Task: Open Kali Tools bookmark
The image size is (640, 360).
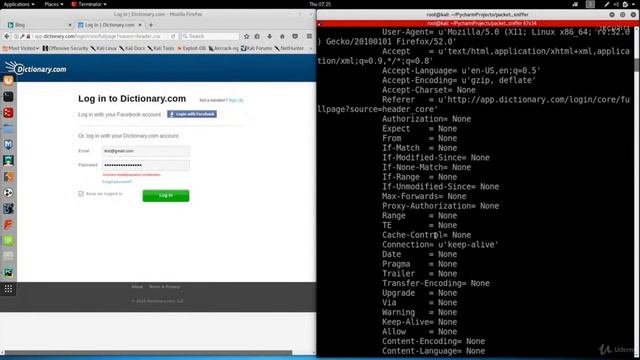Action: click(161, 48)
